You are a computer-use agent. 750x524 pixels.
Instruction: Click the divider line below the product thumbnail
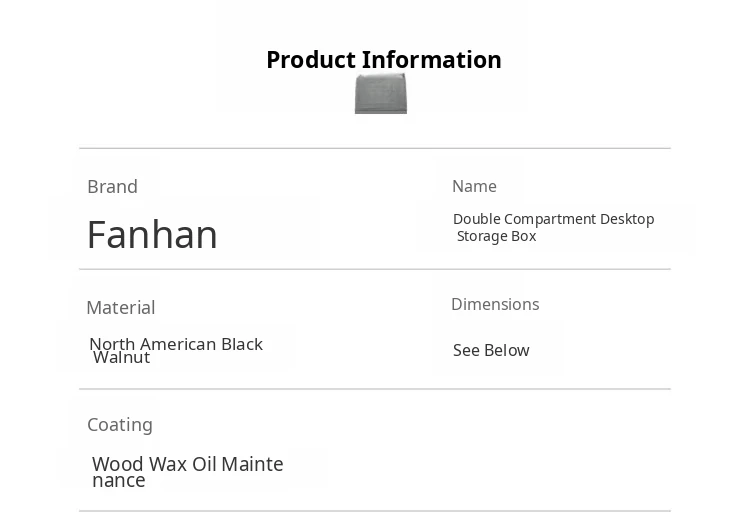[x=375, y=148]
